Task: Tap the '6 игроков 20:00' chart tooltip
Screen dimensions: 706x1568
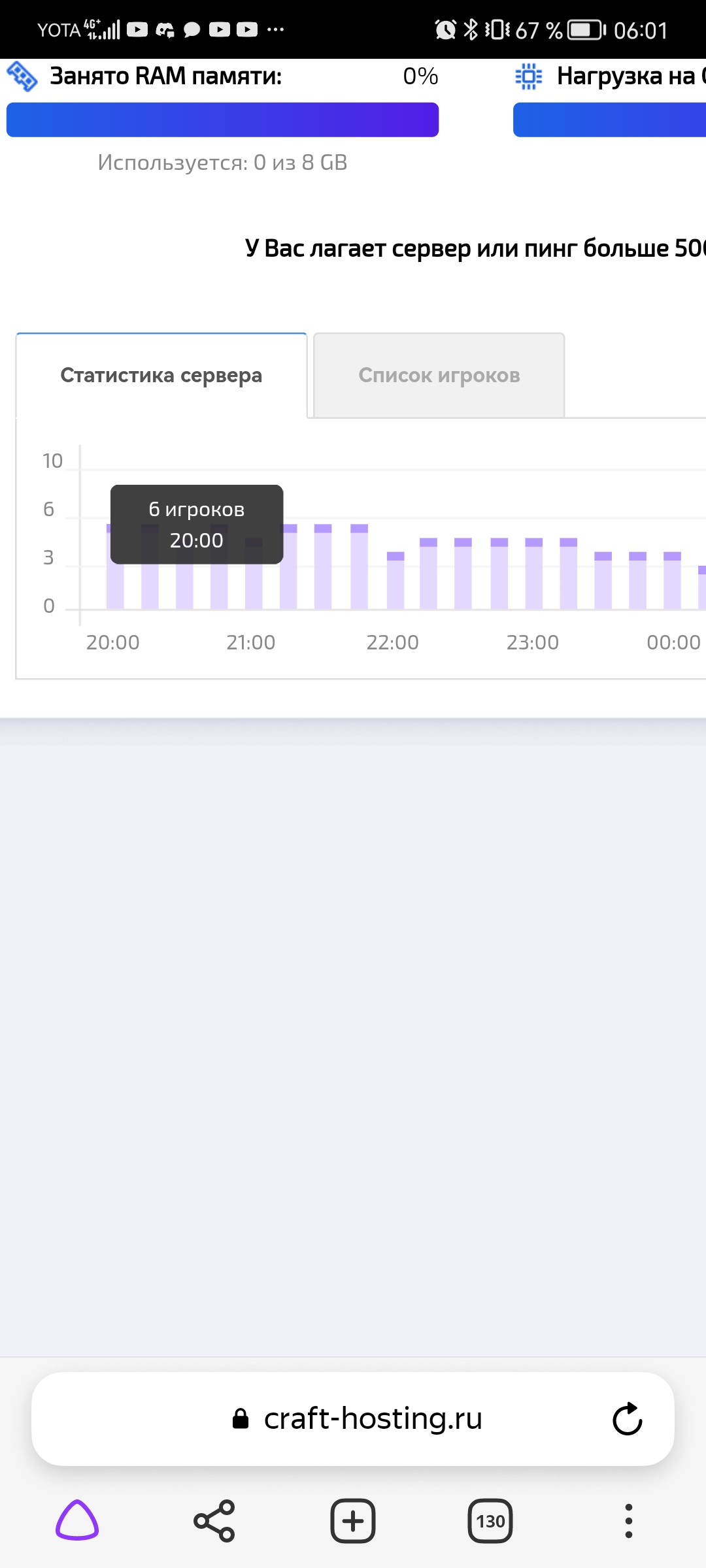Action: click(x=197, y=524)
